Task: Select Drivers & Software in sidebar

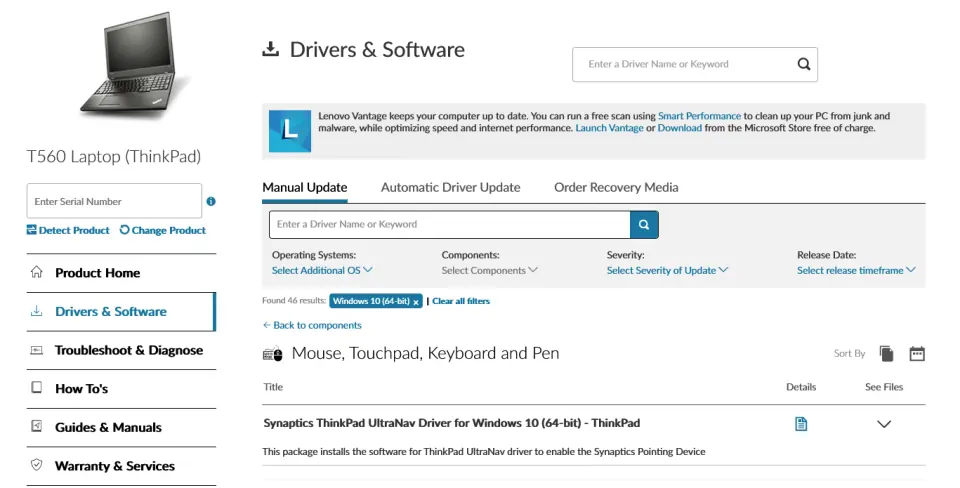Action: click(121, 312)
